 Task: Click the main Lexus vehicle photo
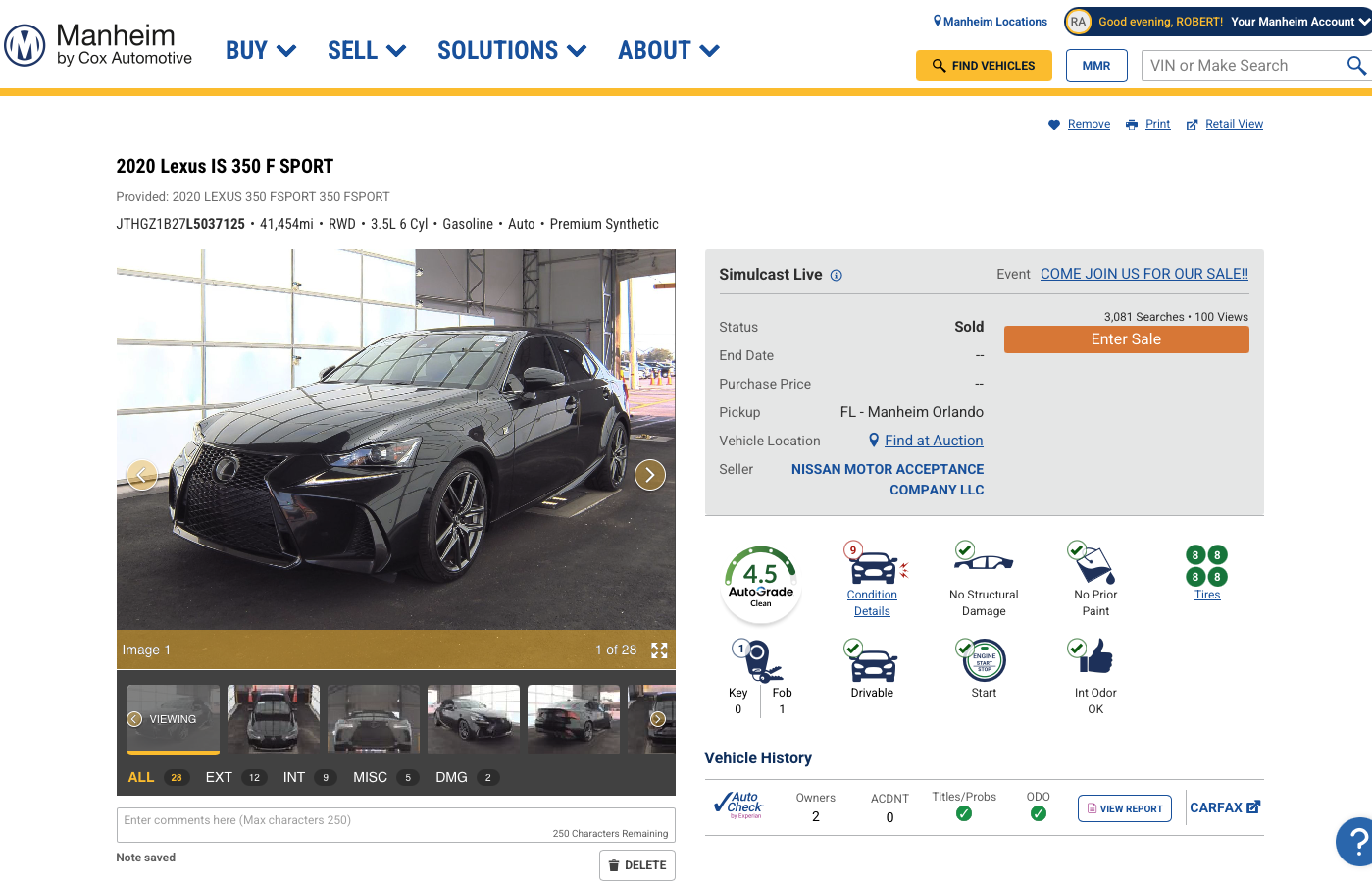click(396, 440)
